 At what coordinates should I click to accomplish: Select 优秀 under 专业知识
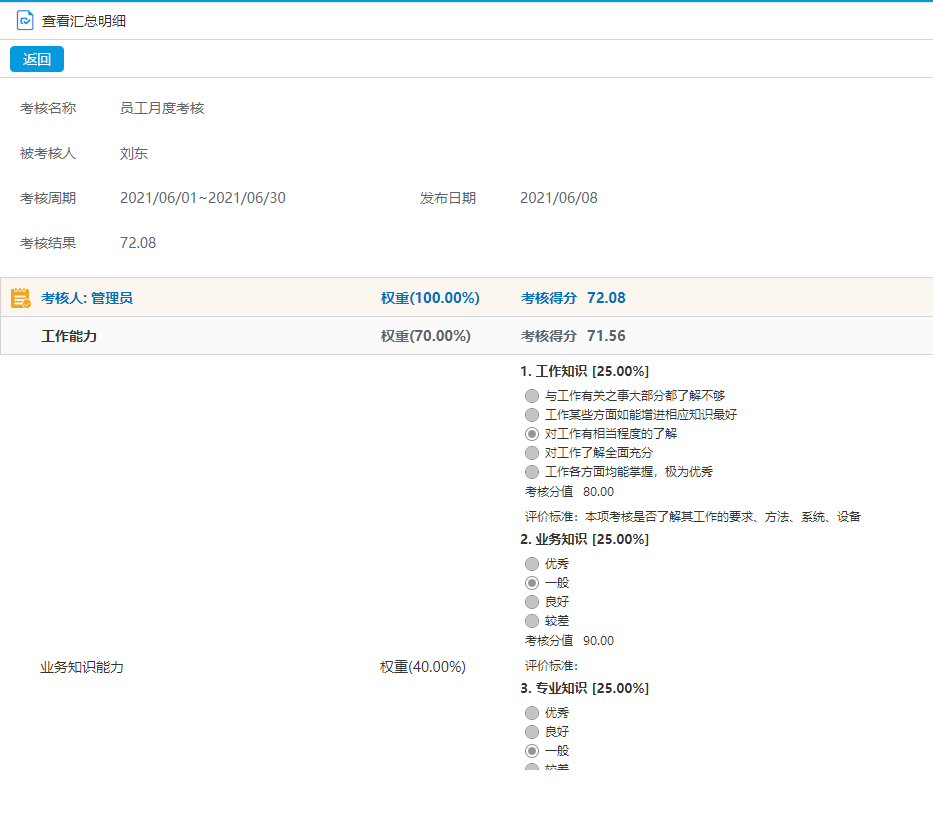(532, 713)
